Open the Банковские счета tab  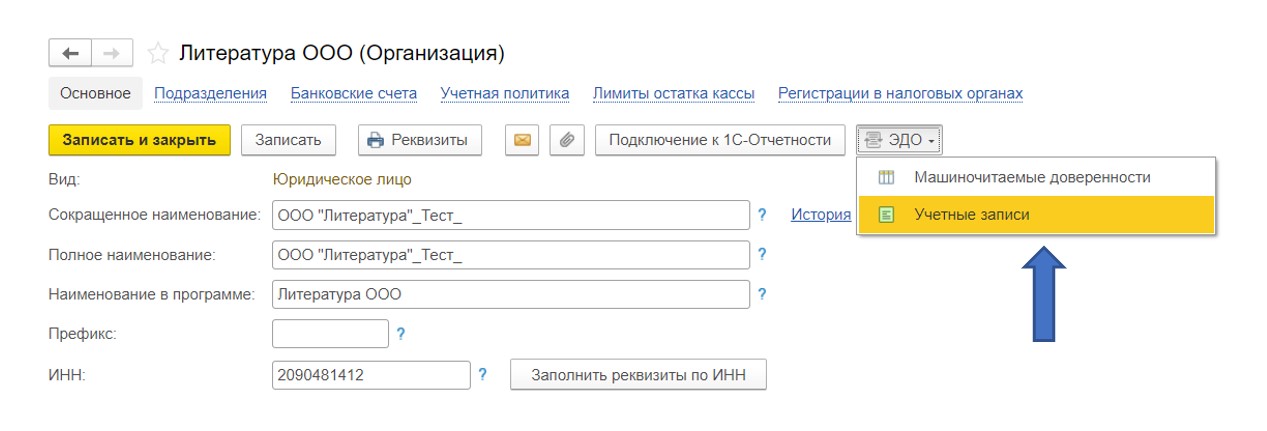(353, 94)
